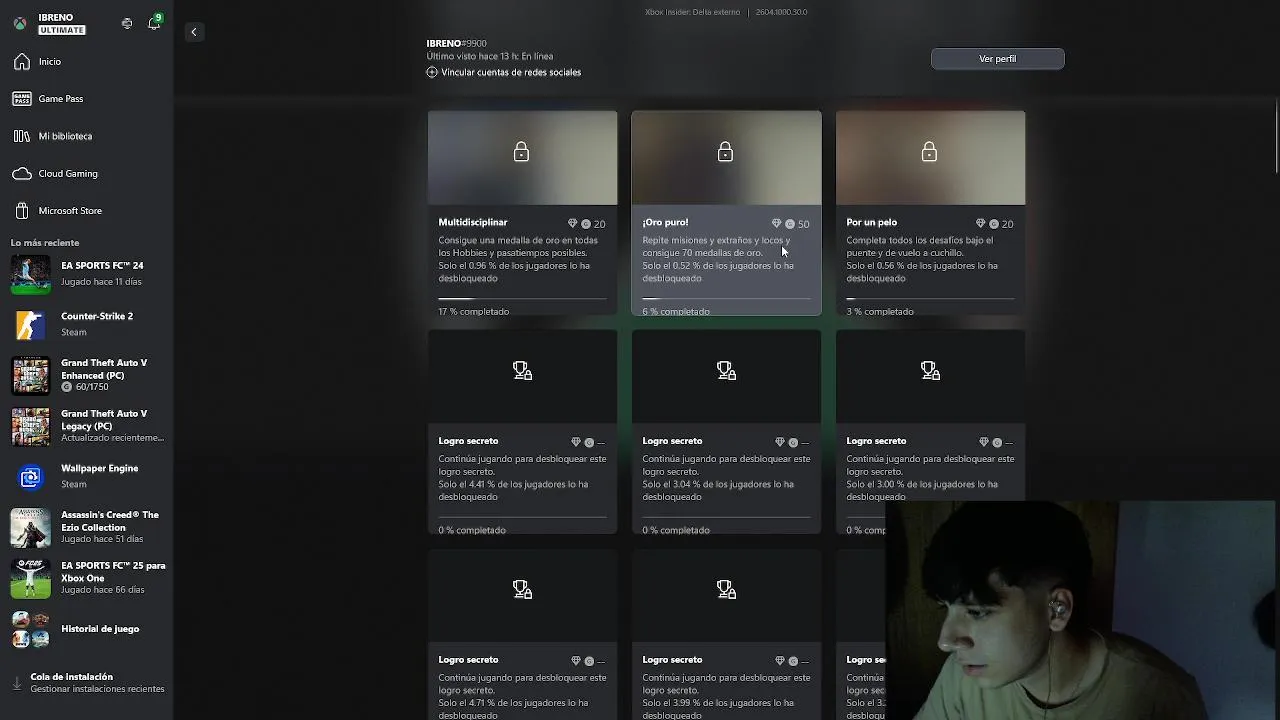Open EA SPORTS FC 25 thumbnail
1280x720 pixels.
pos(30,578)
